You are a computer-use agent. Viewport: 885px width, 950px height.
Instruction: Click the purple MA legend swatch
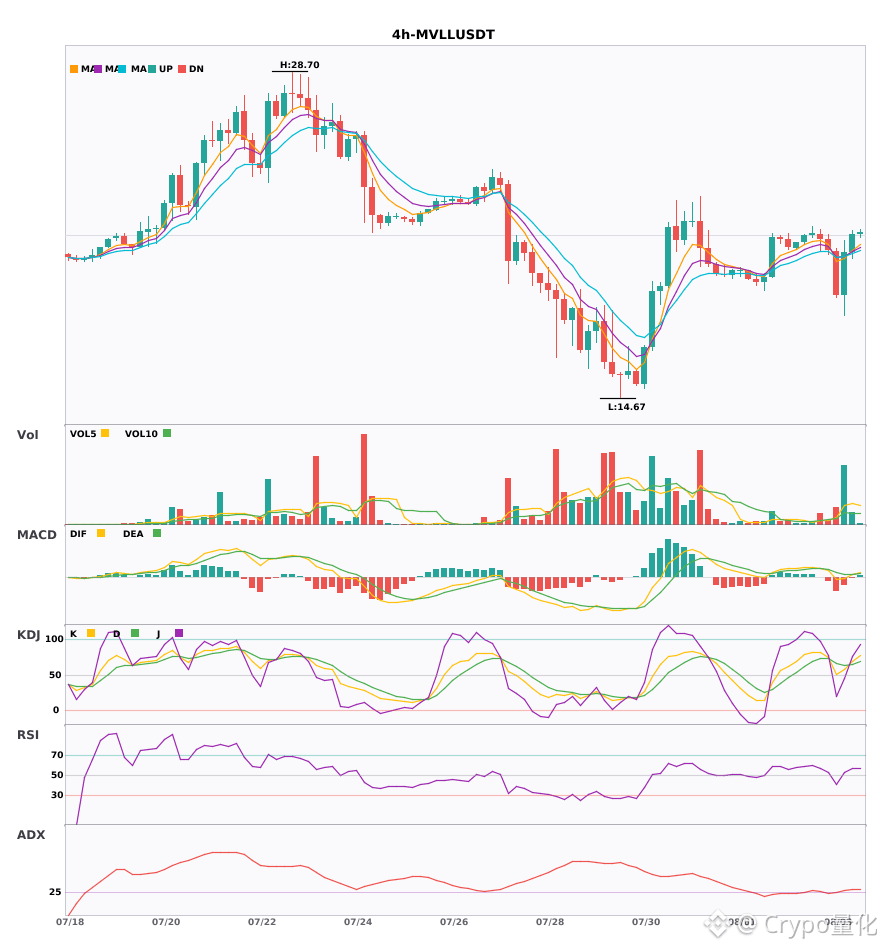tap(98, 69)
